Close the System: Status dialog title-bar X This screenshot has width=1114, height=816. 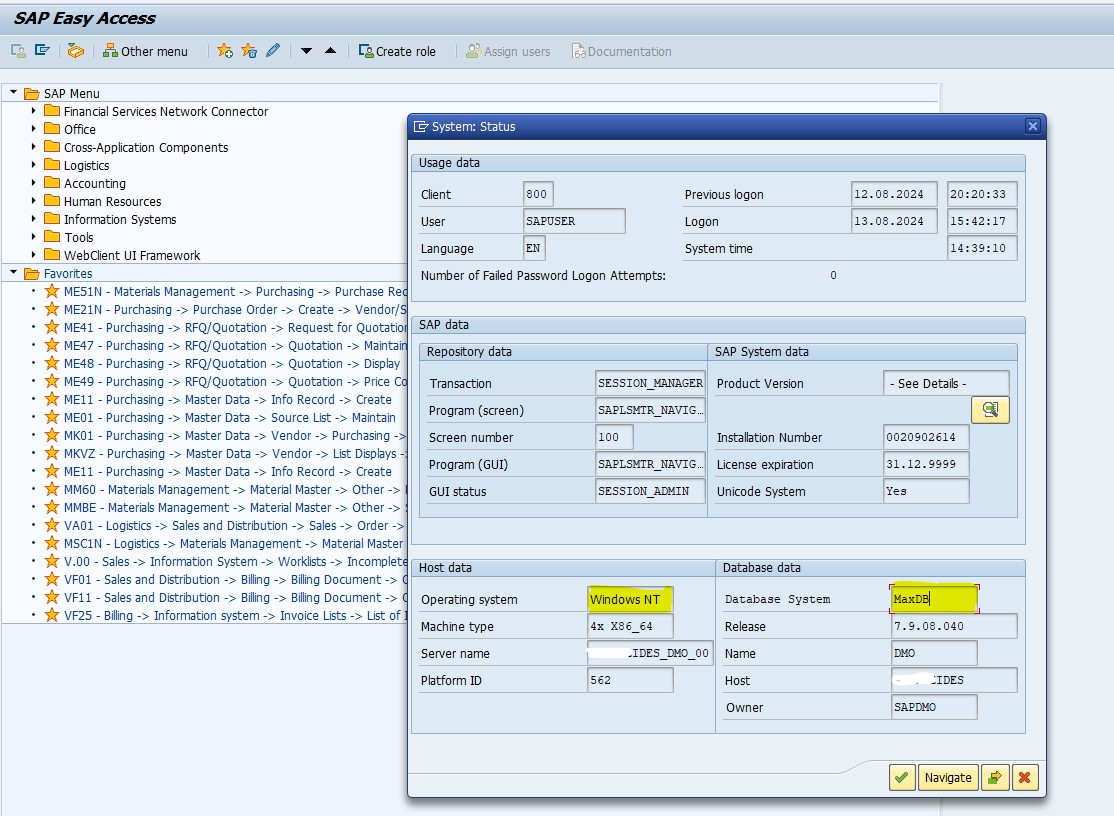tap(1033, 126)
